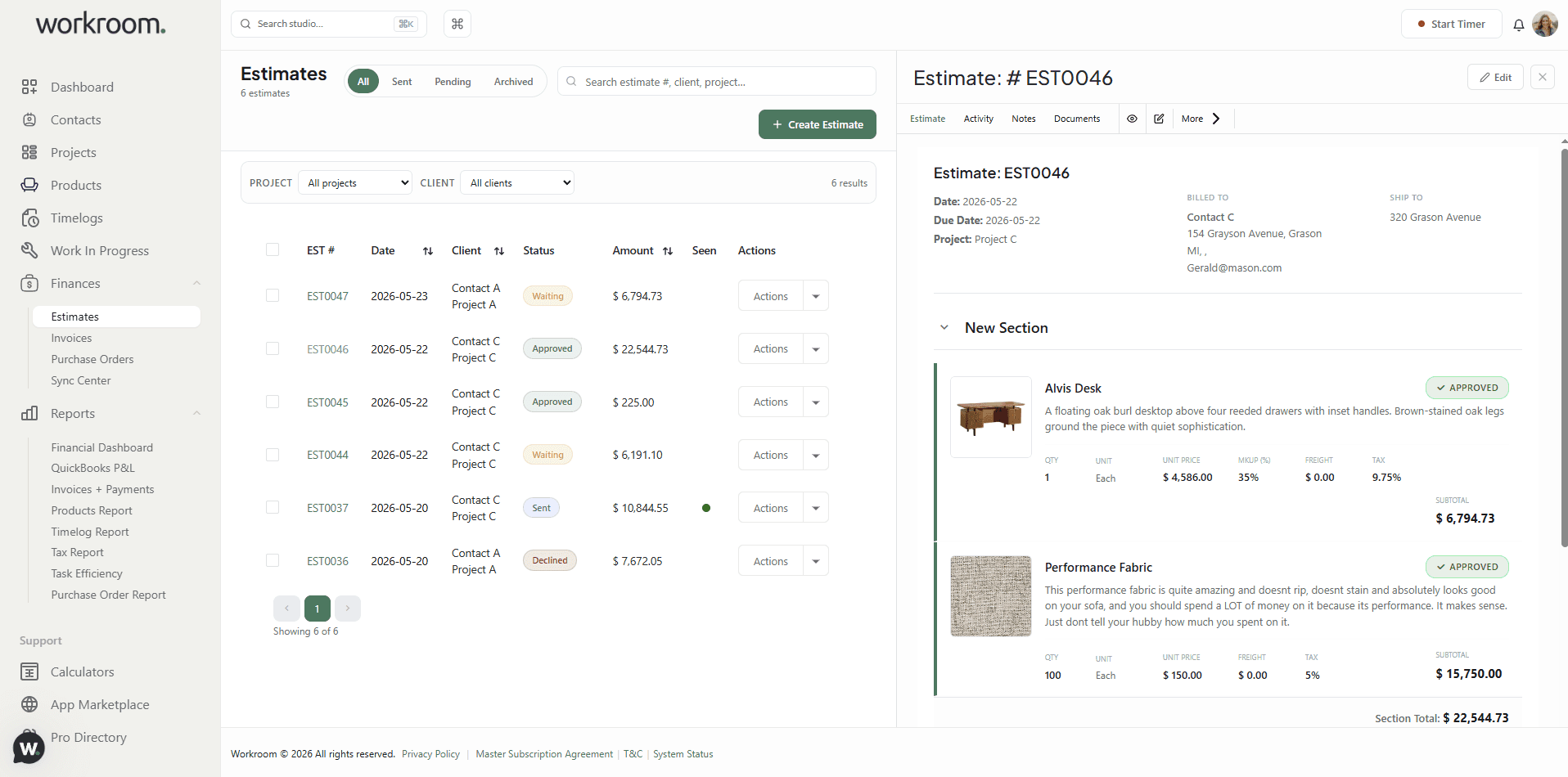Select the EST0037 row checkbox
1568x777 pixels.
(273, 507)
